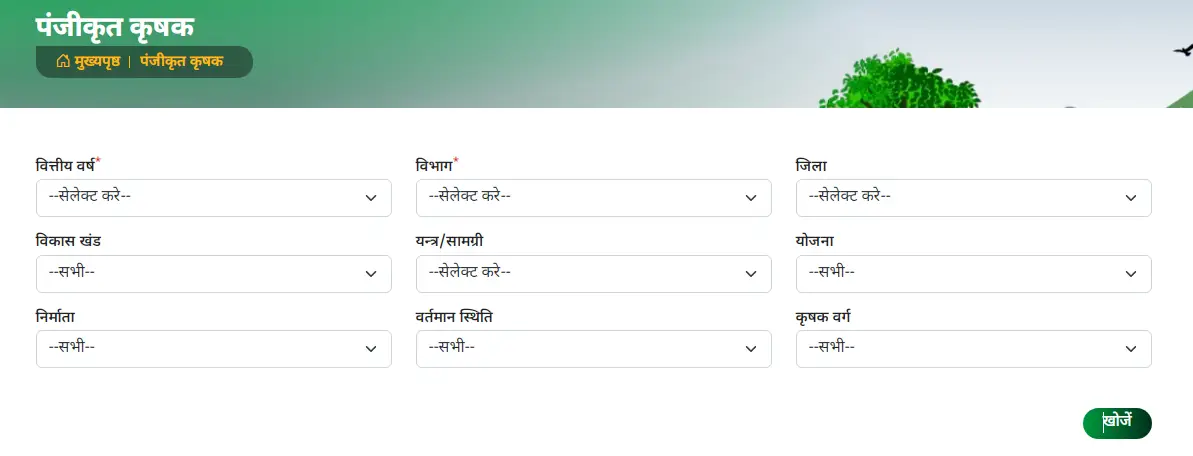
Task: Open the कृषक वर्ग select box
Action: (974, 349)
